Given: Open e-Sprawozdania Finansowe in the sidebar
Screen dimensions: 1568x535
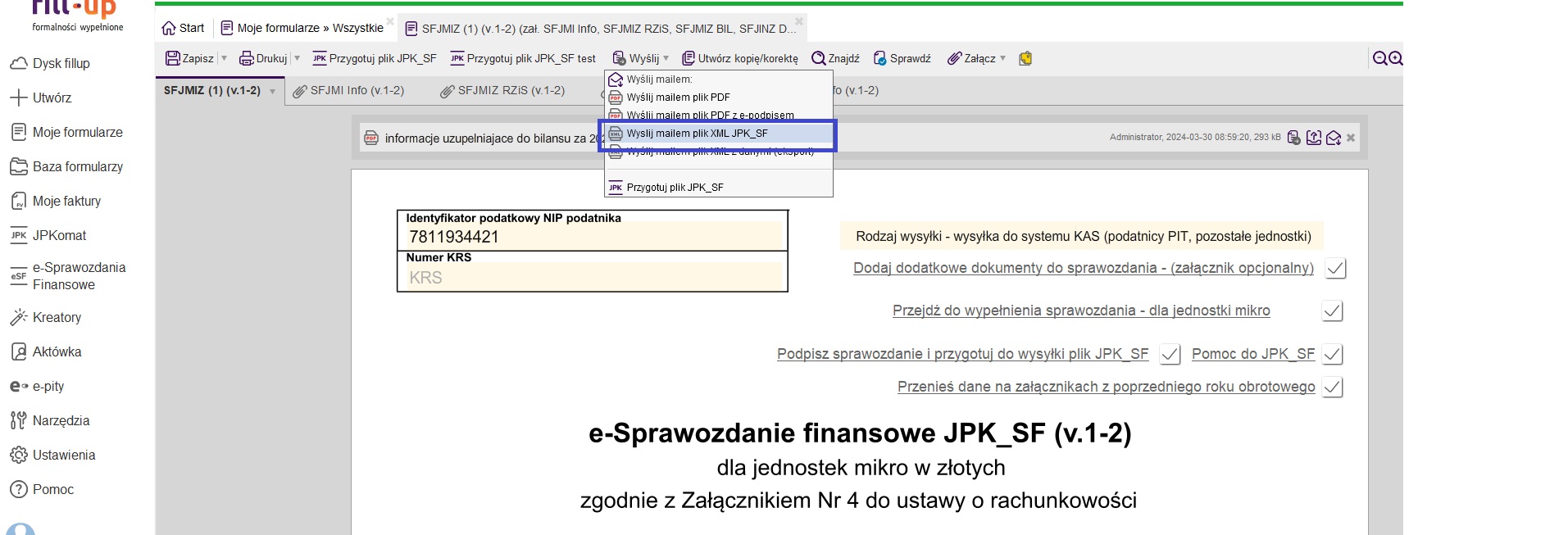Looking at the screenshot, I should 68,276.
